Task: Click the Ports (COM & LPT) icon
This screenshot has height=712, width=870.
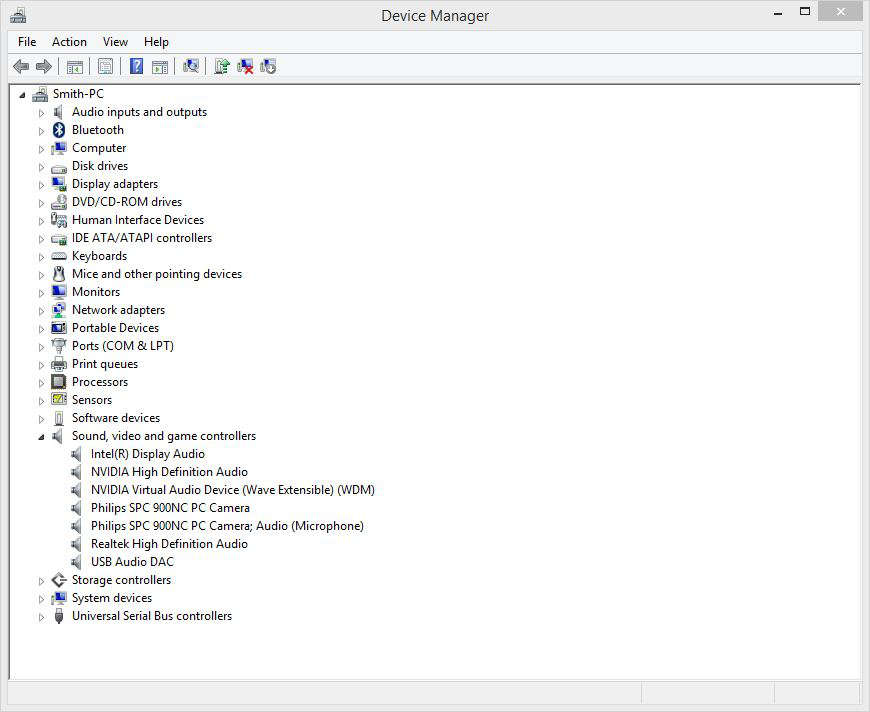Action: (59, 346)
